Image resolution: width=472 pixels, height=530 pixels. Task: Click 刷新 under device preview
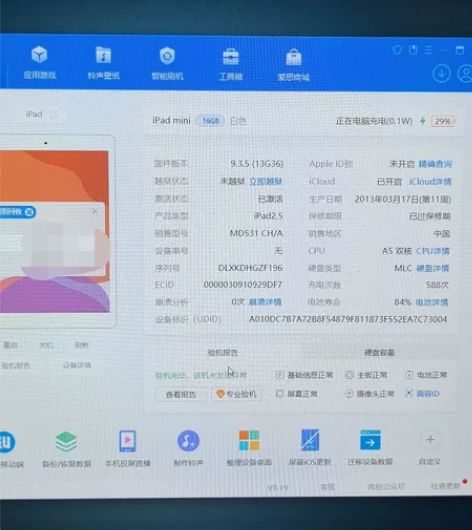81,345
